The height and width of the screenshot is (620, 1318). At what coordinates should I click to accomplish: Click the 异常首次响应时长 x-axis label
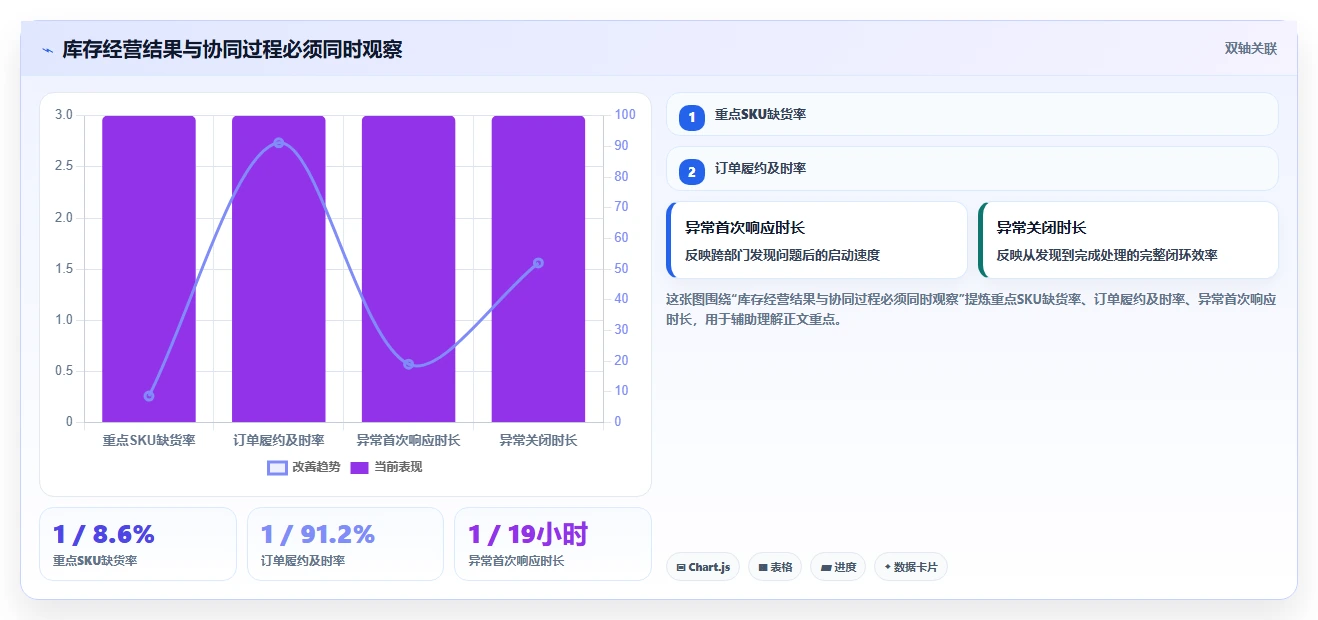tap(409, 440)
